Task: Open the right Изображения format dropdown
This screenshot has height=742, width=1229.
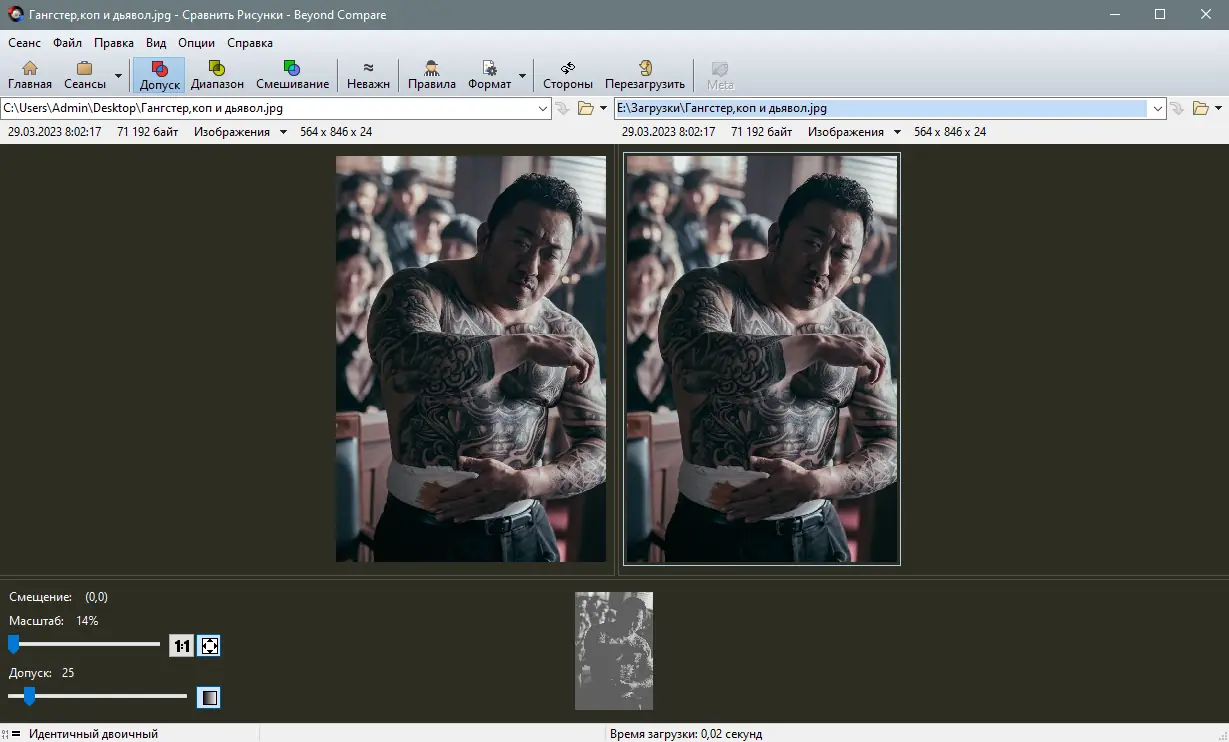Action: coord(855,132)
